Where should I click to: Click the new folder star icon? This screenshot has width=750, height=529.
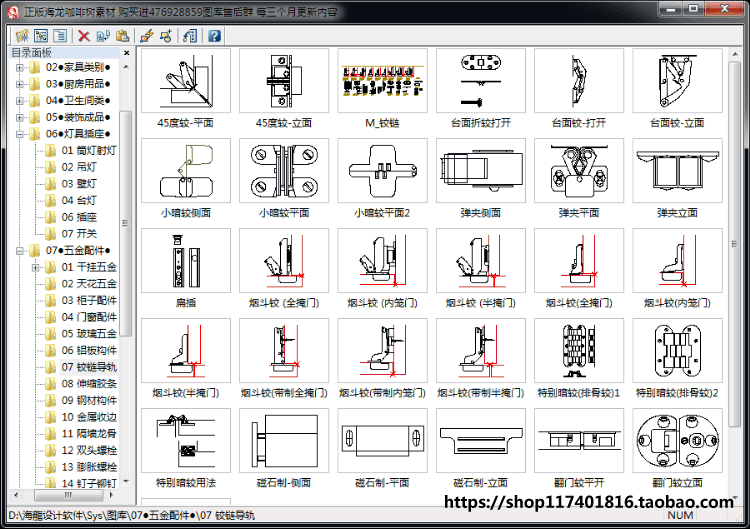tap(22, 36)
